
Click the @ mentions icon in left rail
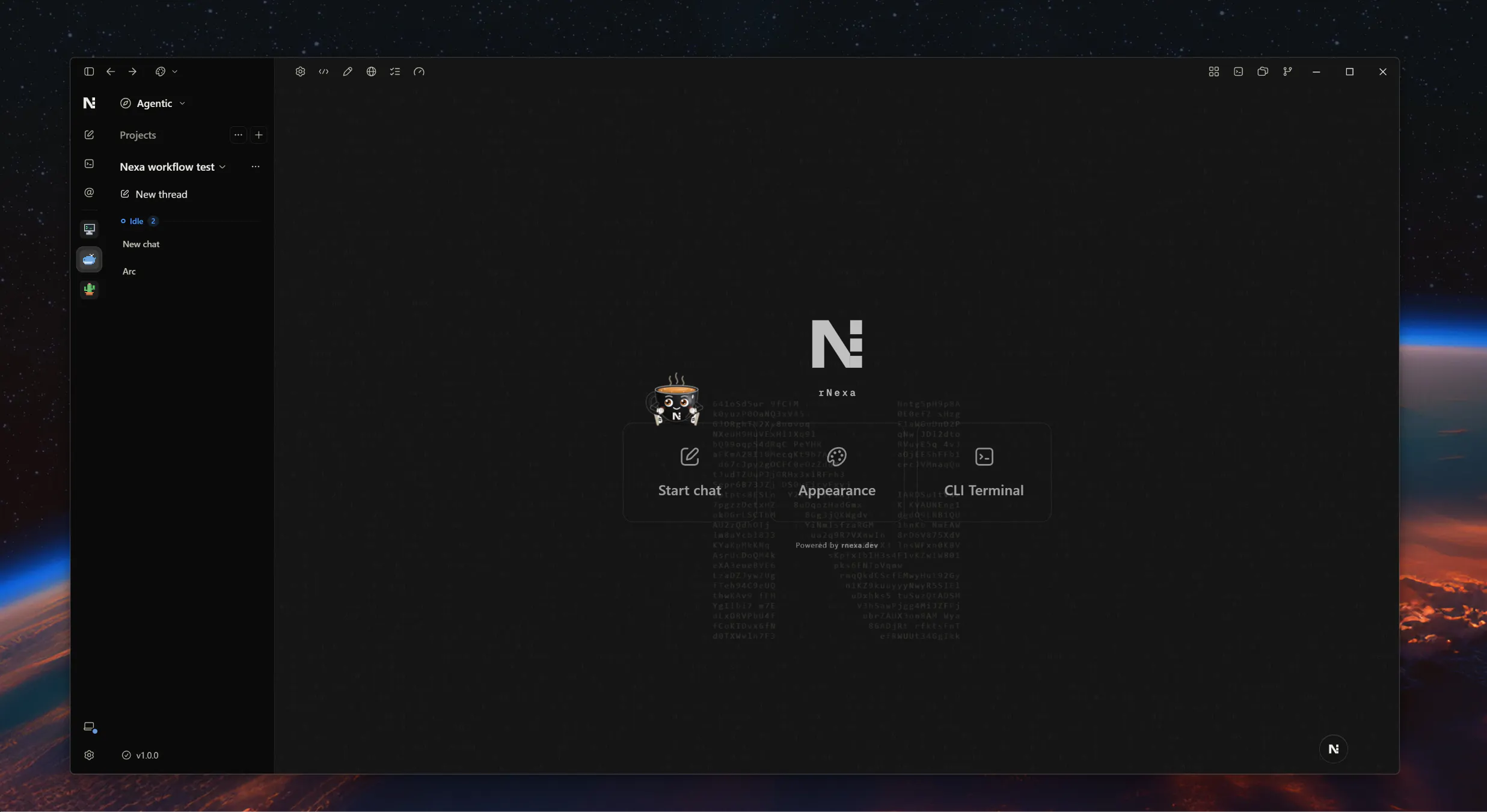[89, 192]
